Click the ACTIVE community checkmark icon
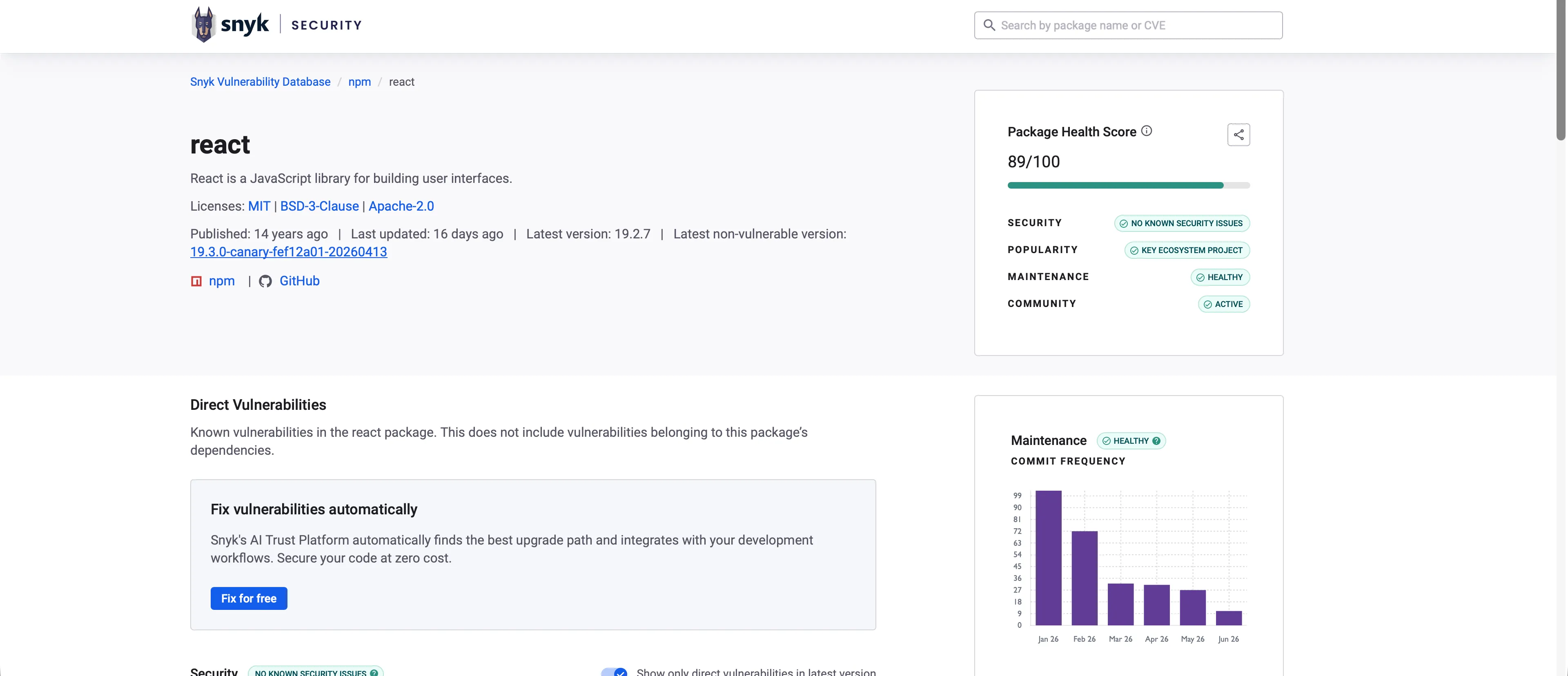Image resolution: width=1568 pixels, height=676 pixels. [1207, 304]
